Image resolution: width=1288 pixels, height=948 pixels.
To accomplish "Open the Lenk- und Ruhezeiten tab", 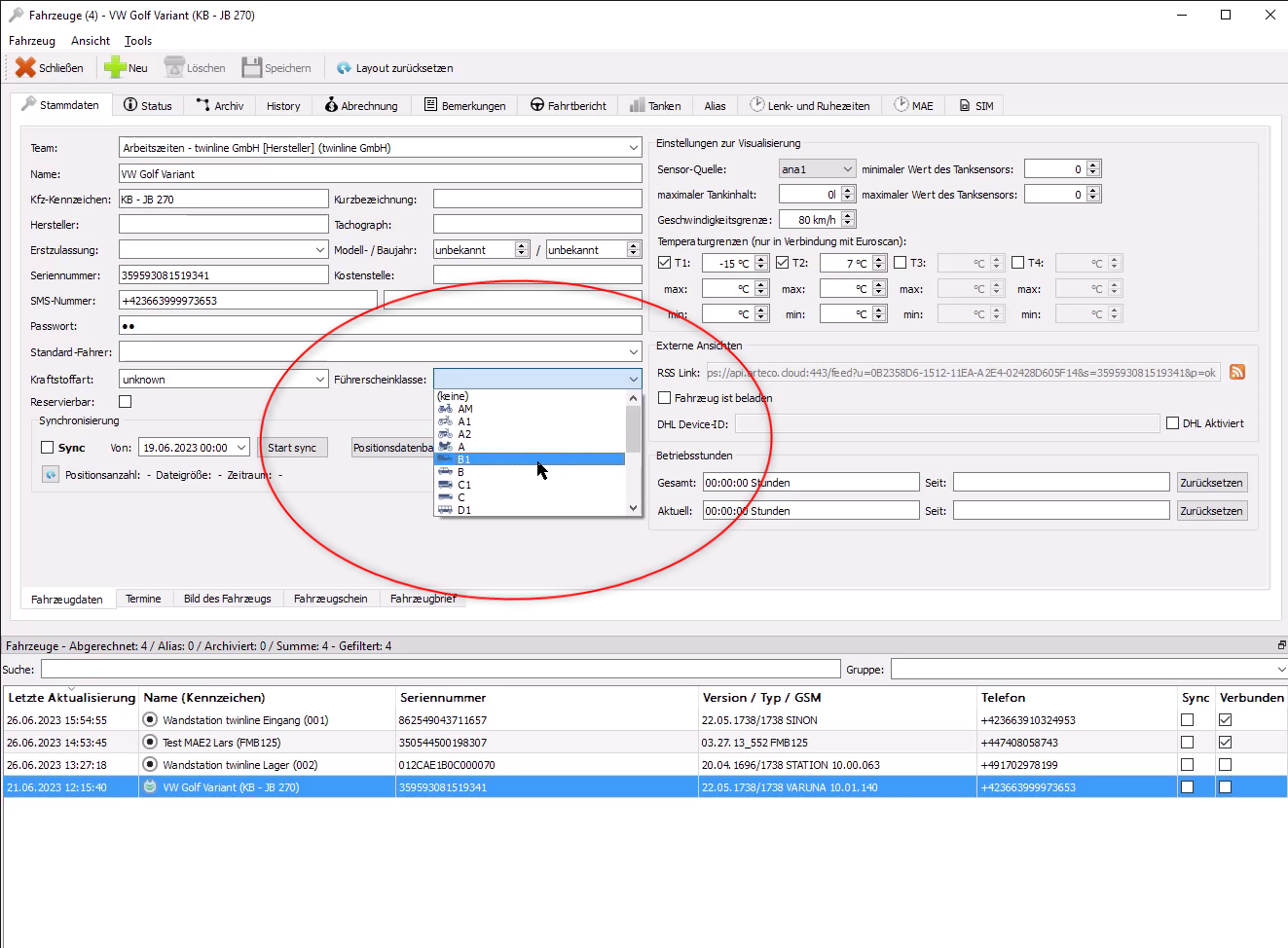I will (x=809, y=105).
